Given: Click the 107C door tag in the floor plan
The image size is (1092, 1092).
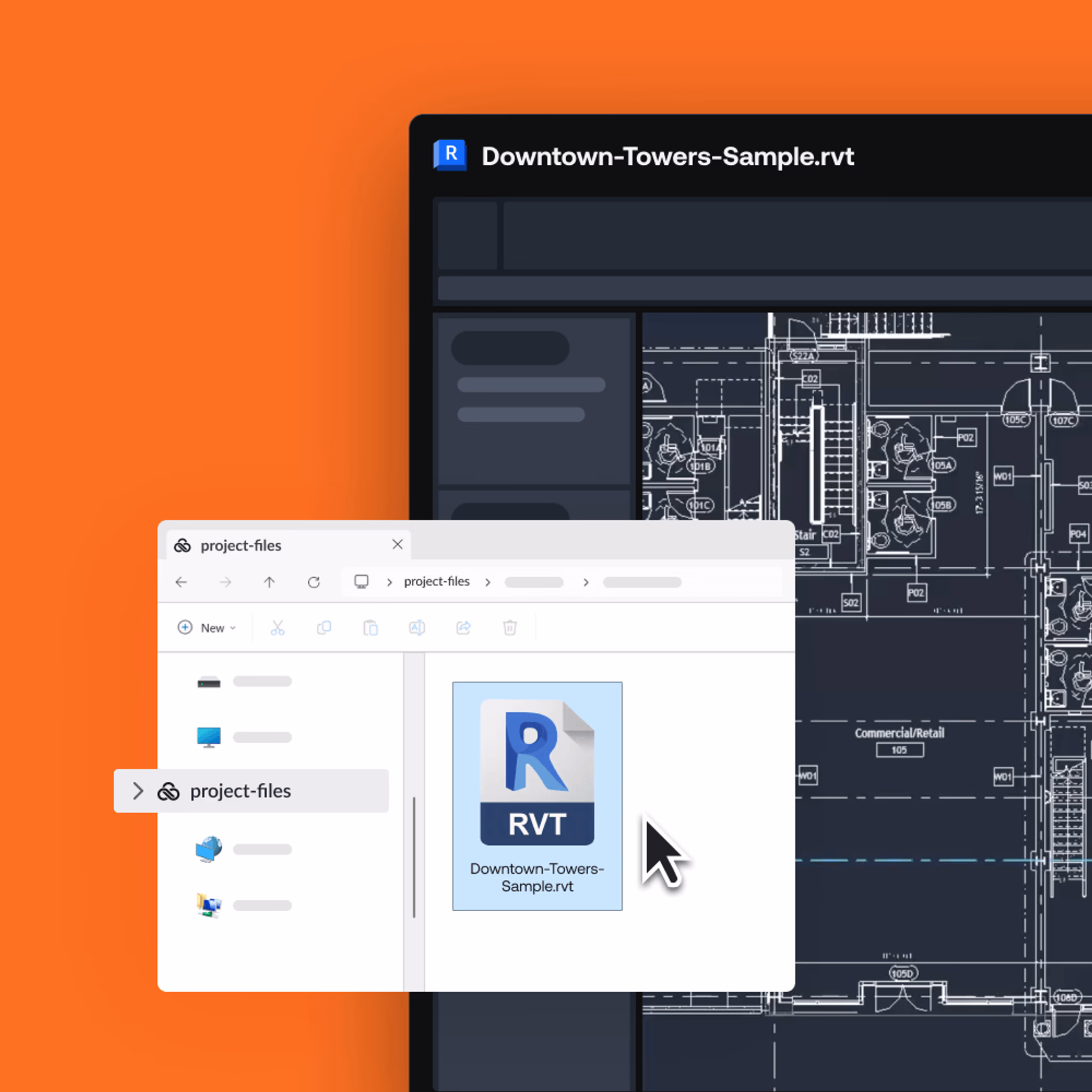Looking at the screenshot, I should (x=1063, y=421).
